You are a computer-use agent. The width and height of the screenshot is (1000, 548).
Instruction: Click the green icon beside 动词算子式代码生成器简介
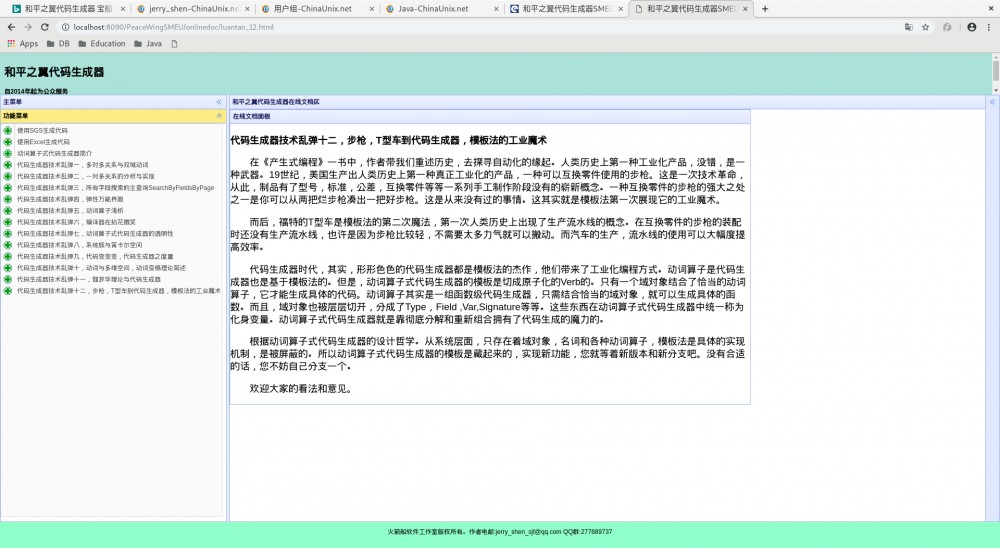[8, 153]
